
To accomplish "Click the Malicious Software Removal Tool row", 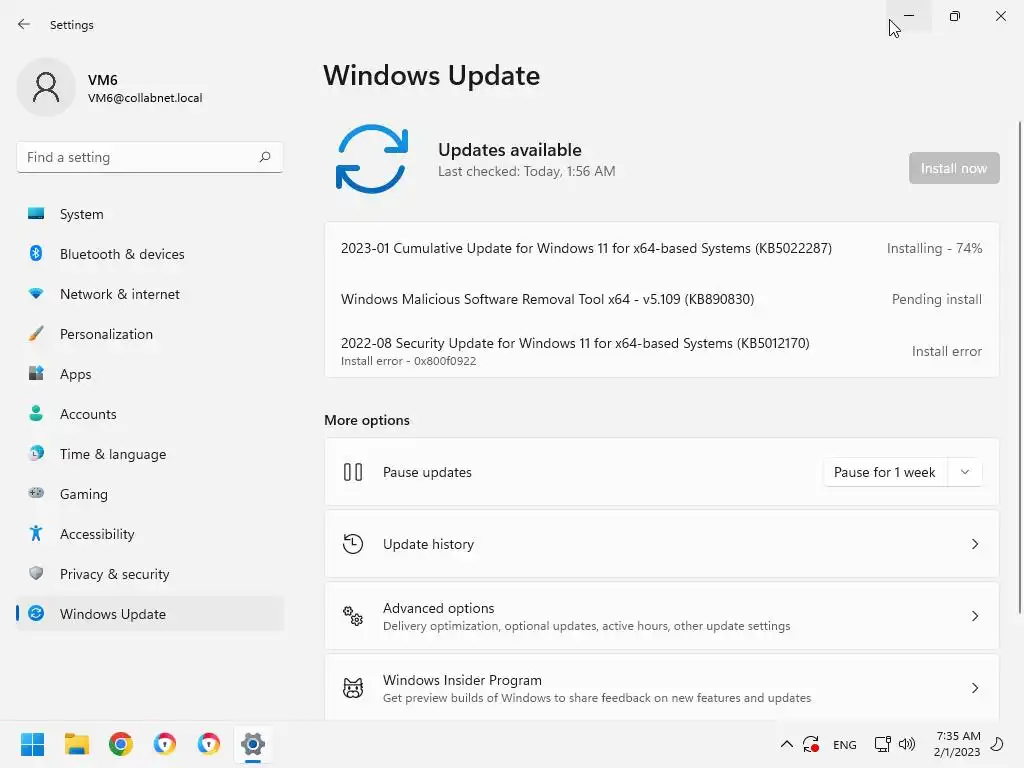I will 662,299.
